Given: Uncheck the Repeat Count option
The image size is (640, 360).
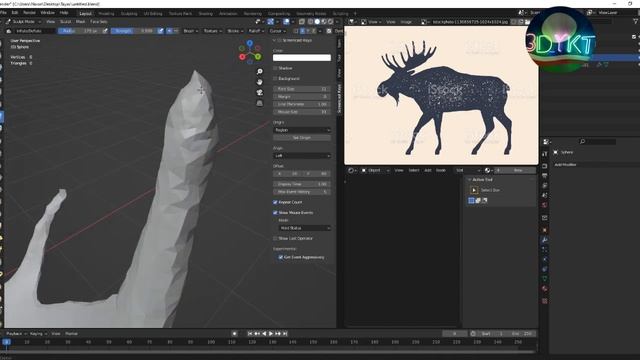Looking at the screenshot, I should (x=275, y=202).
